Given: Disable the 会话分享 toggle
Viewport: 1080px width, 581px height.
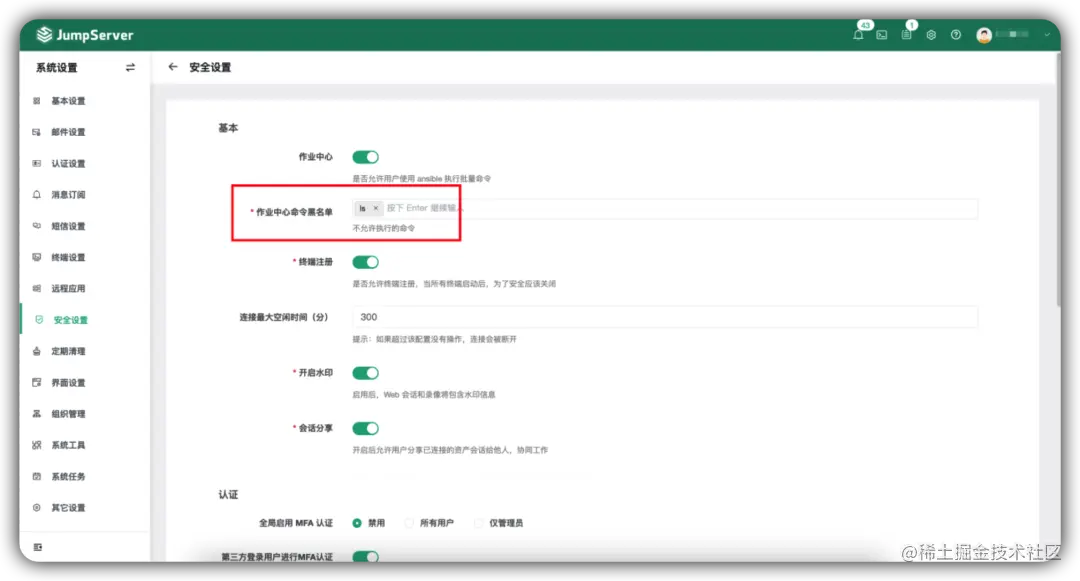Looking at the screenshot, I should point(366,428).
